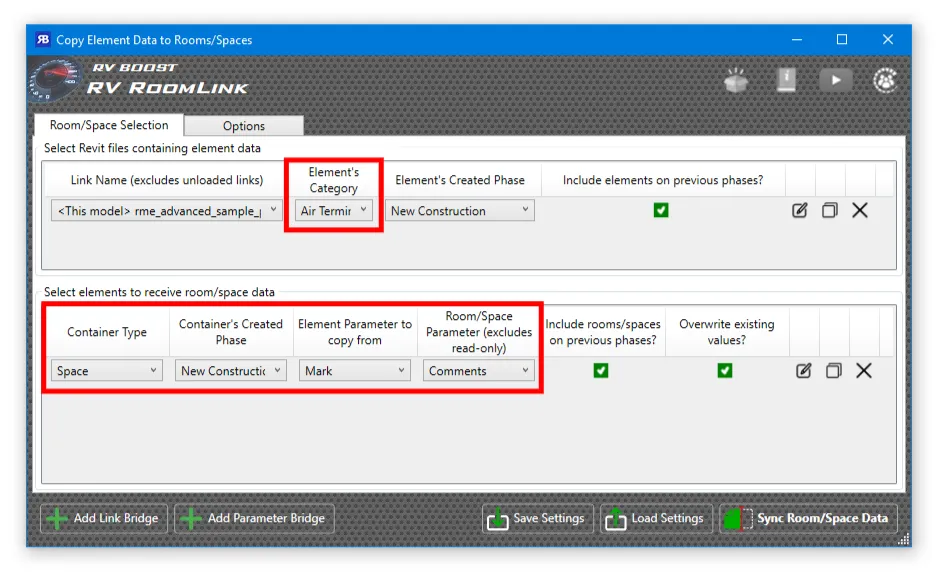Open the info manual book icon
The image size is (936, 572).
pyautogui.click(x=786, y=80)
